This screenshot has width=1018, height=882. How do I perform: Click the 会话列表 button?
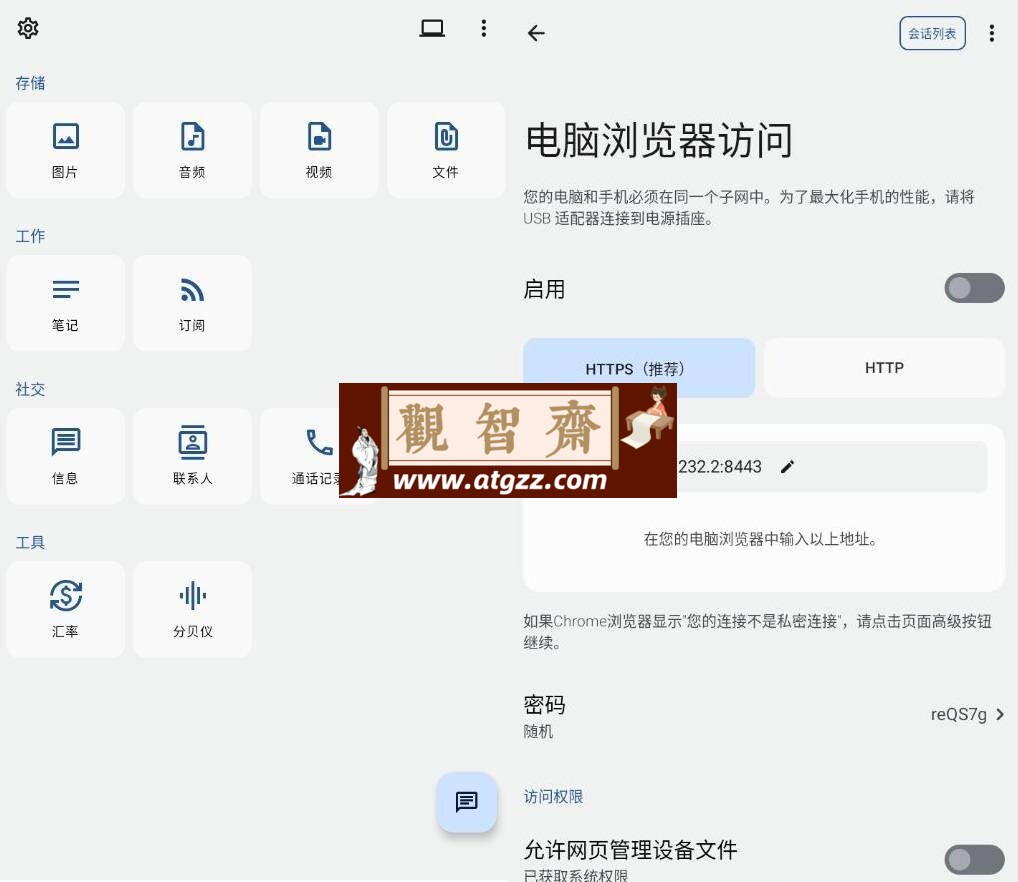coord(932,33)
